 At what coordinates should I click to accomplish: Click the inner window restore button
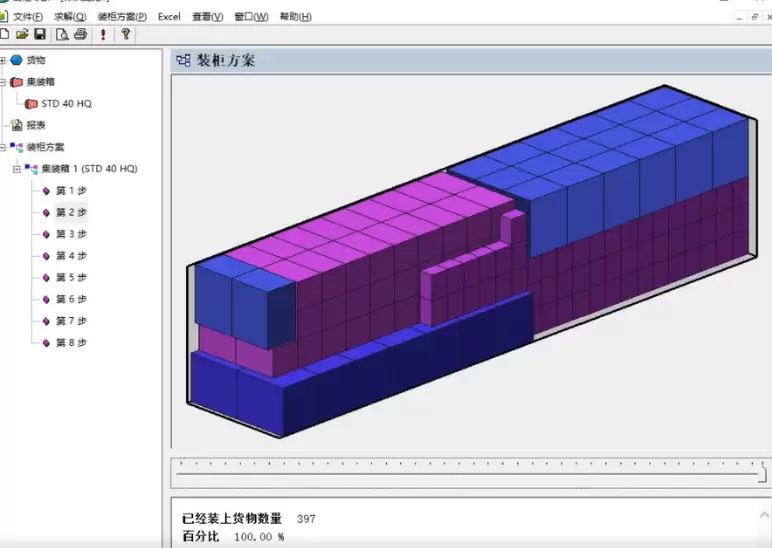coord(755,17)
